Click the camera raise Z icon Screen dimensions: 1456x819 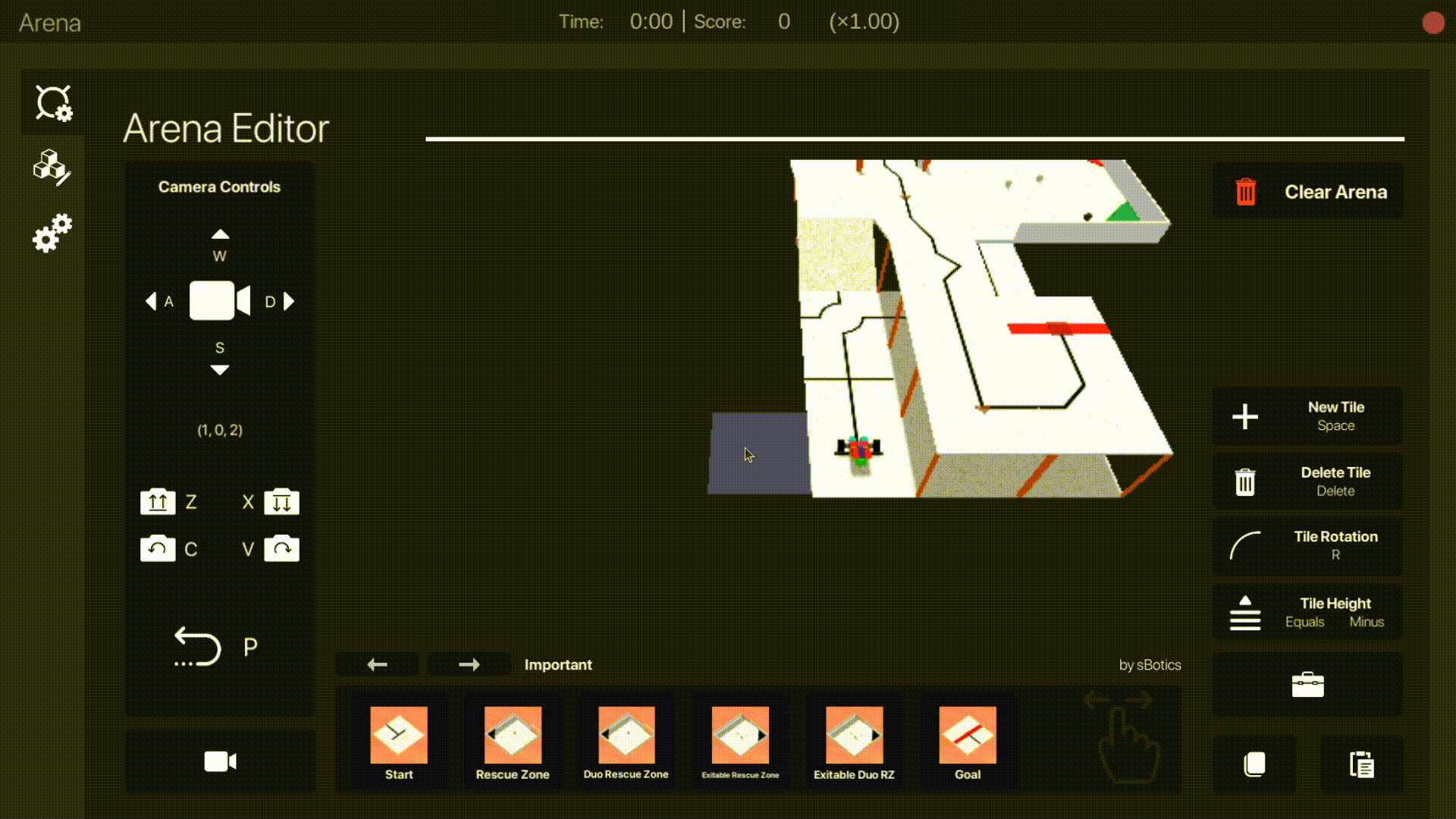pyautogui.click(x=158, y=501)
